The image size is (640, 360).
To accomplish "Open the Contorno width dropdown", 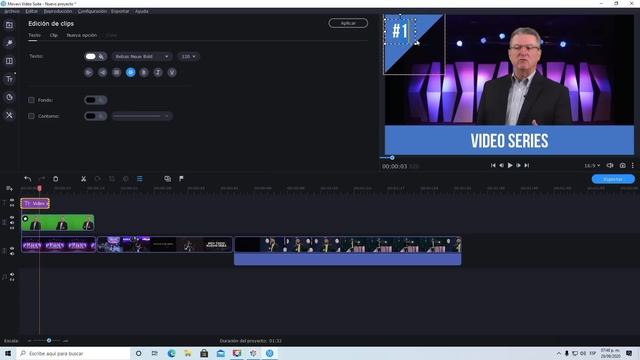I will click(142, 116).
